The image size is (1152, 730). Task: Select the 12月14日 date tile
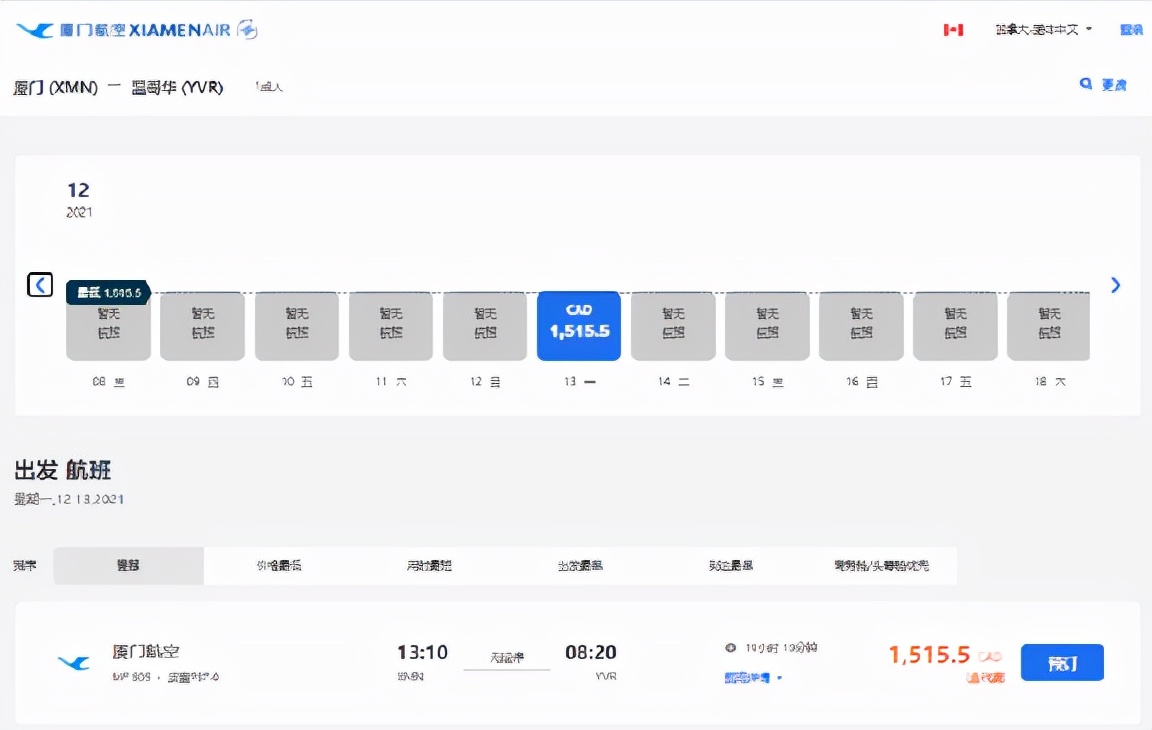coord(672,325)
